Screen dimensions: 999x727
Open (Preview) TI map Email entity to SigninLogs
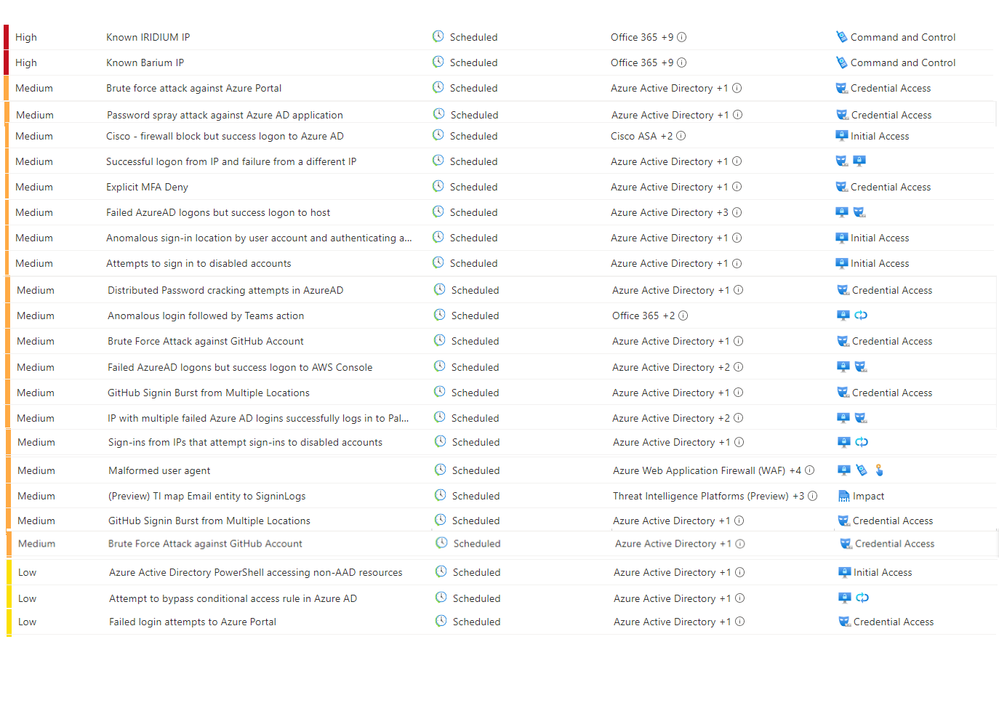[x=207, y=496]
